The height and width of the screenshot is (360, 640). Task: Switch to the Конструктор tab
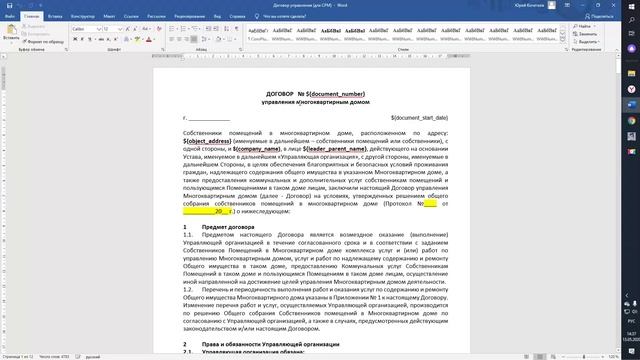pyautogui.click(x=83, y=16)
